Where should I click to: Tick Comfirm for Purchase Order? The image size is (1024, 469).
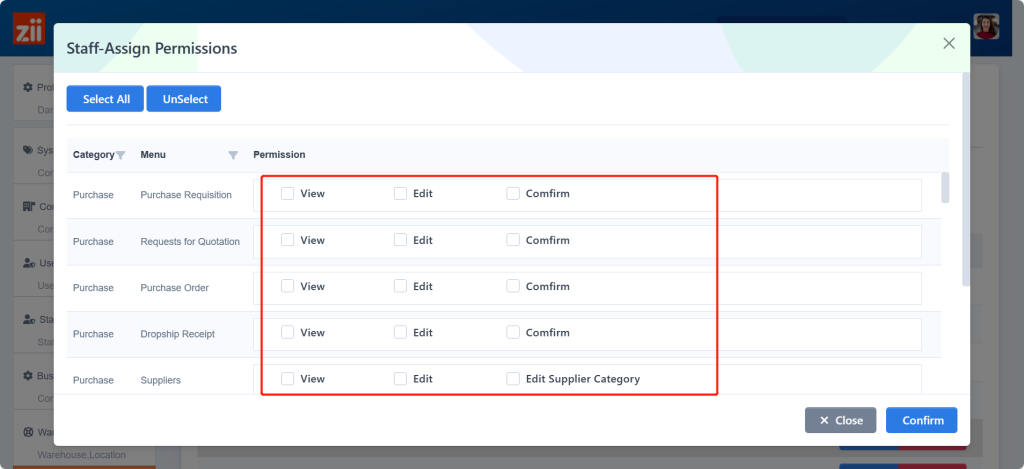513,286
